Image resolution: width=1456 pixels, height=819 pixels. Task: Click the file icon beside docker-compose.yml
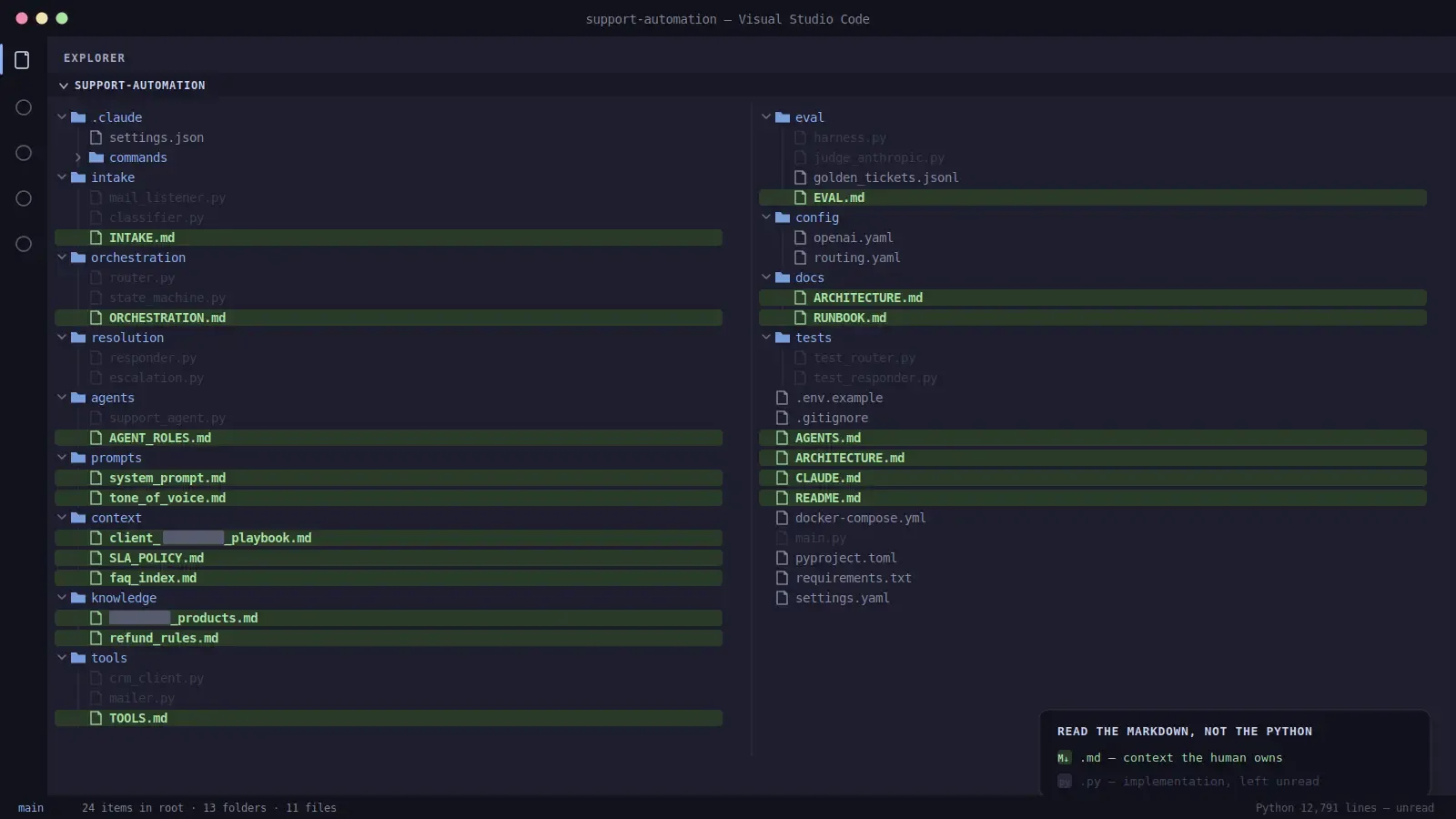pyautogui.click(x=782, y=518)
